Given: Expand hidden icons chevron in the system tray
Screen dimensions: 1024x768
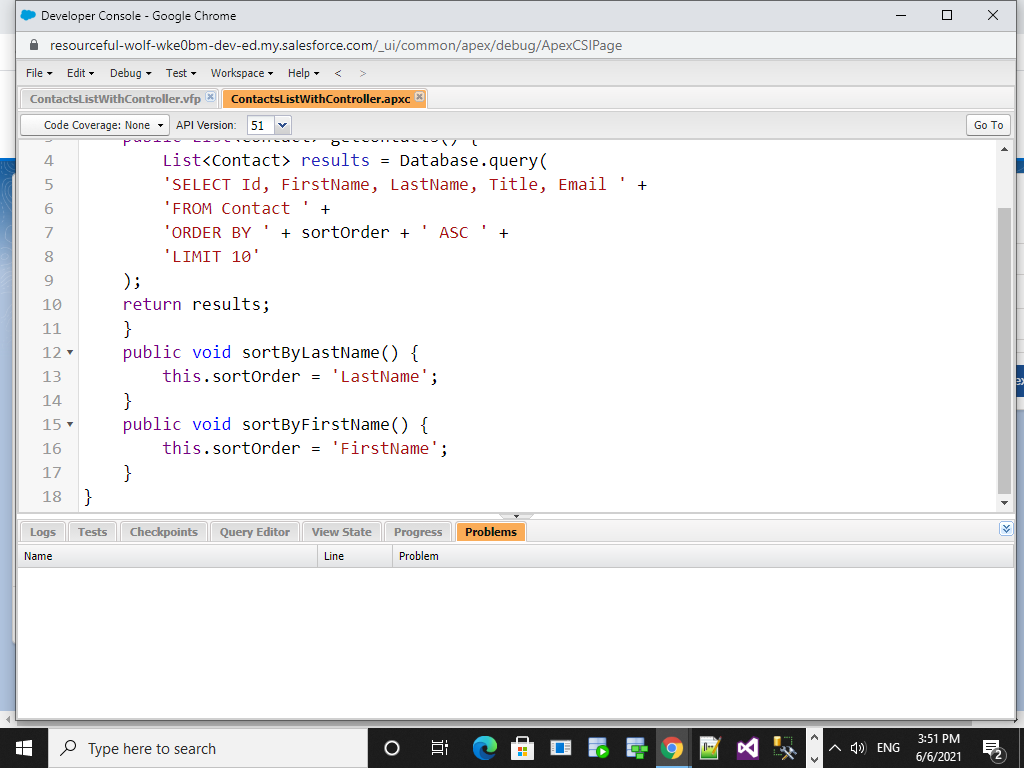Looking at the screenshot, I should pyautogui.click(x=833, y=747).
